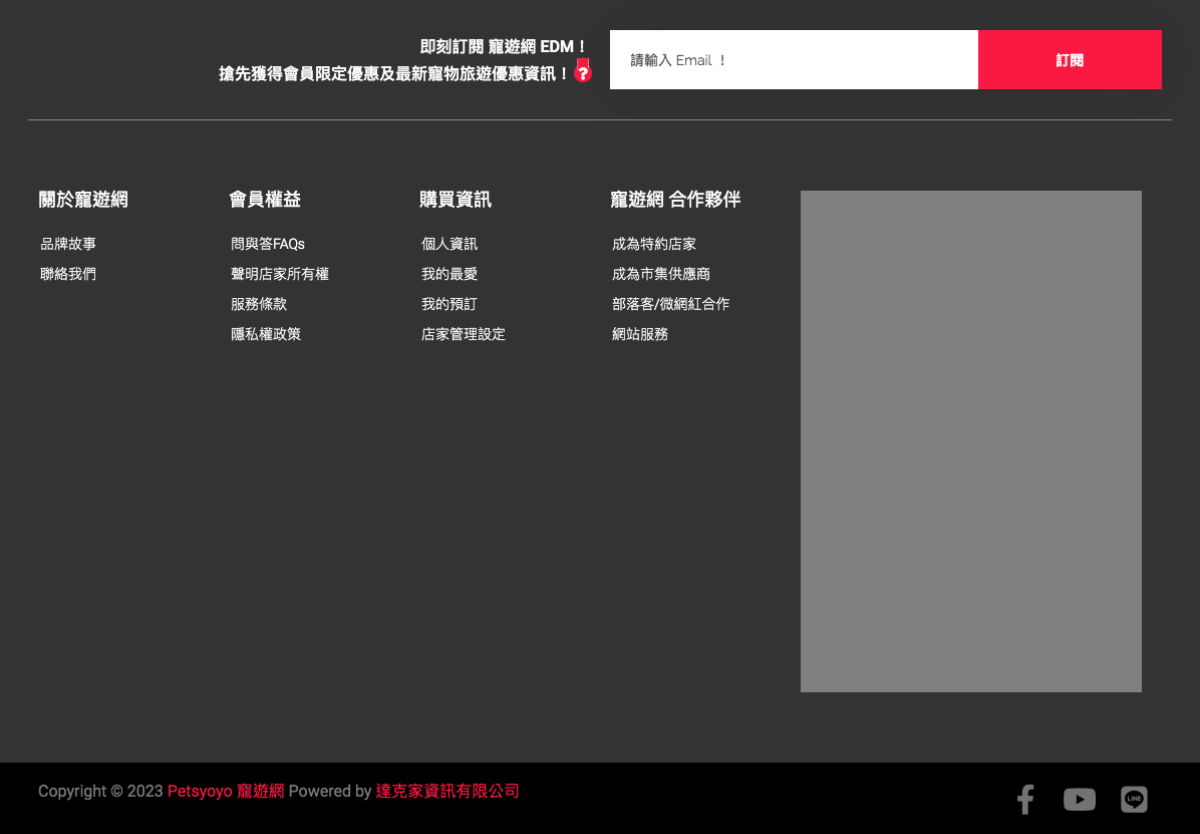The height and width of the screenshot is (834, 1200).
Task: Open the 品牌故事 link
Action: point(68,244)
